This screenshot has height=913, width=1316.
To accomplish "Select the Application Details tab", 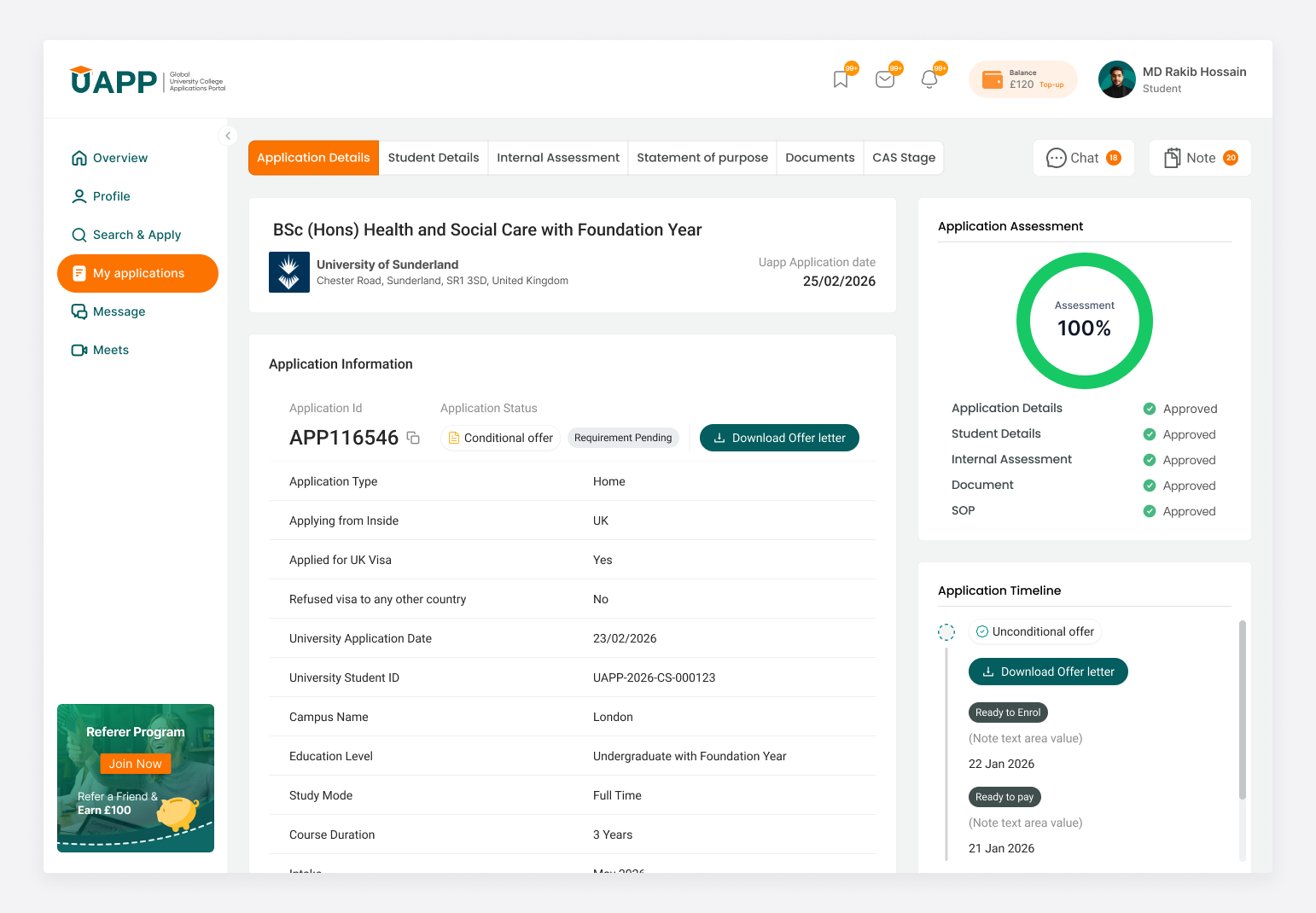I will tap(313, 158).
